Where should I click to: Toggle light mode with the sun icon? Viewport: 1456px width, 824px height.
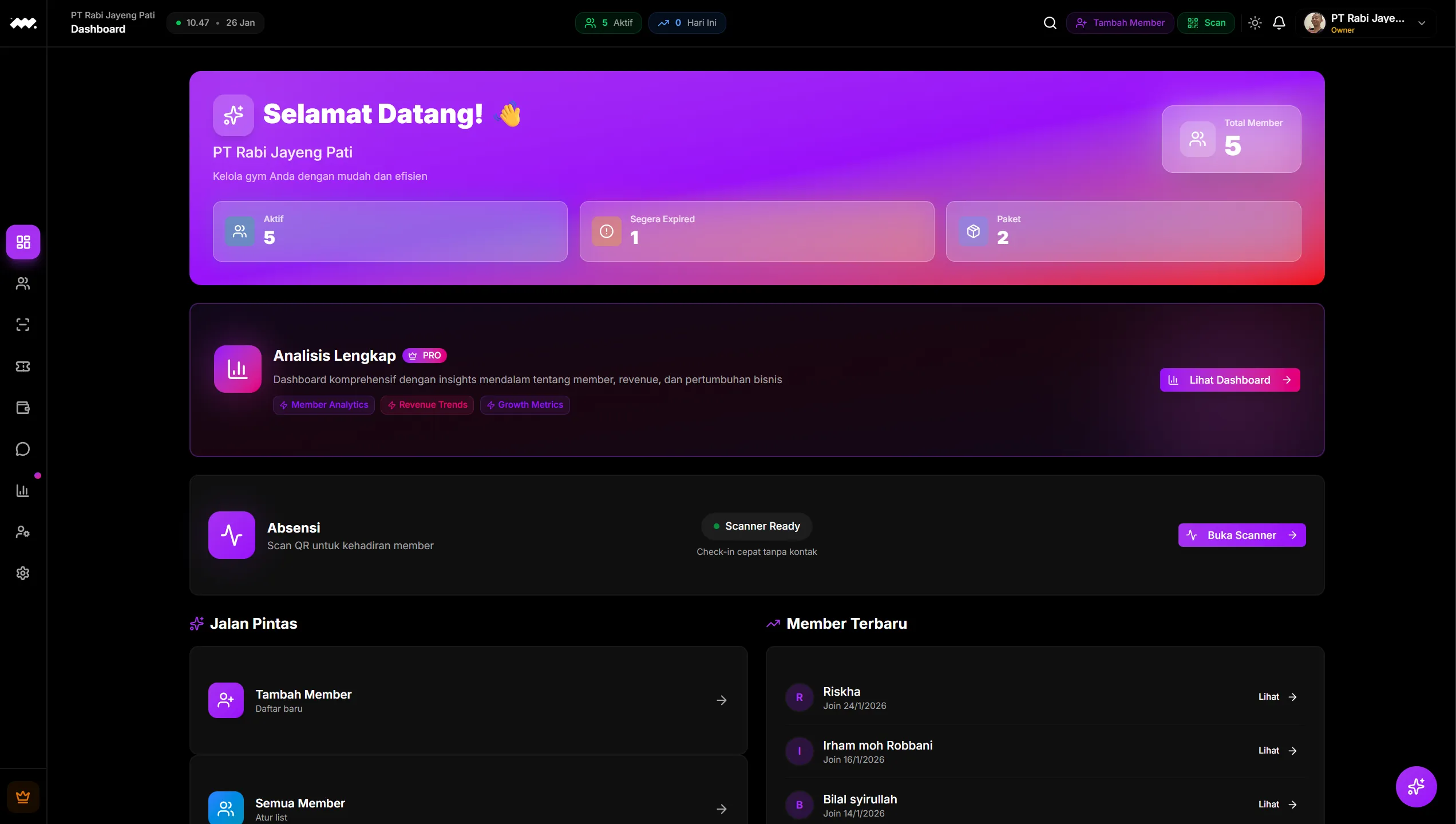point(1255,23)
